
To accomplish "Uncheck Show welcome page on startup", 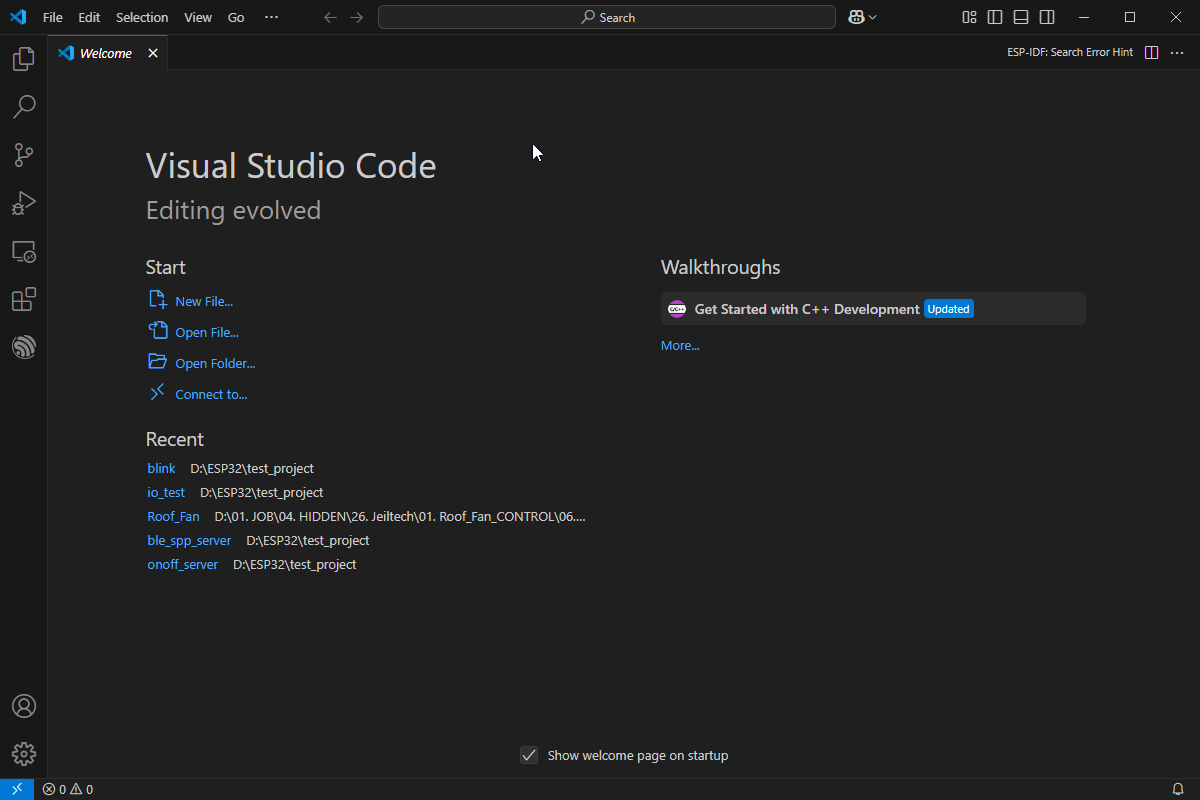I will (529, 755).
